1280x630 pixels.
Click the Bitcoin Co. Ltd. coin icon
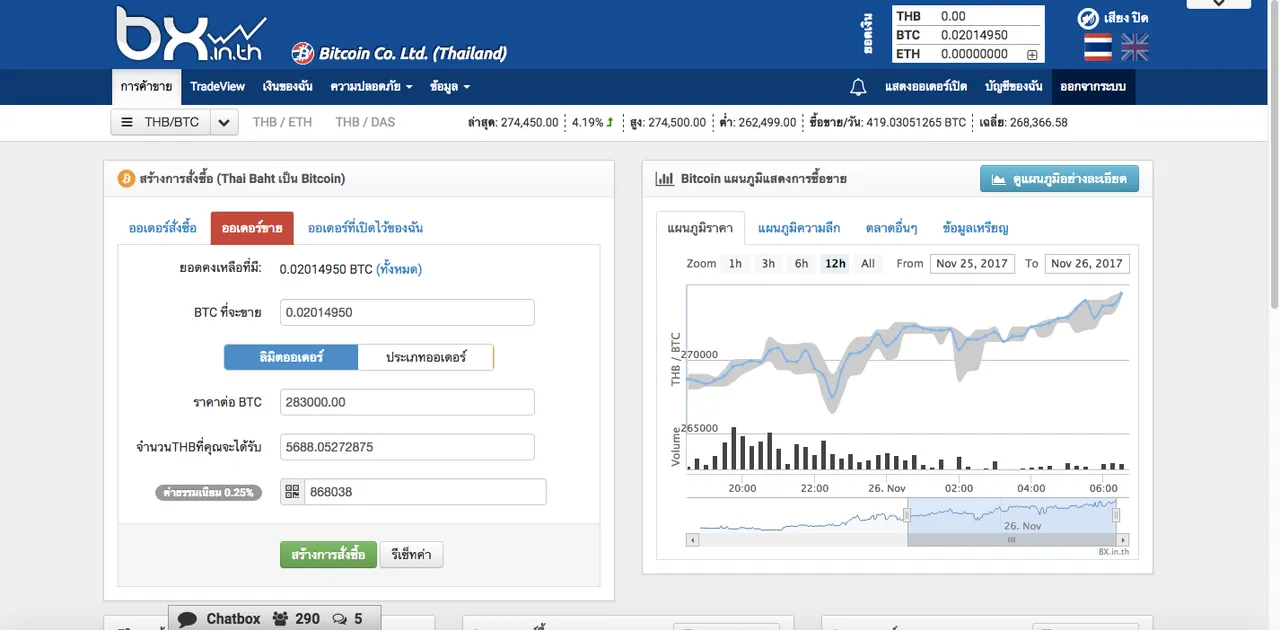(x=302, y=53)
